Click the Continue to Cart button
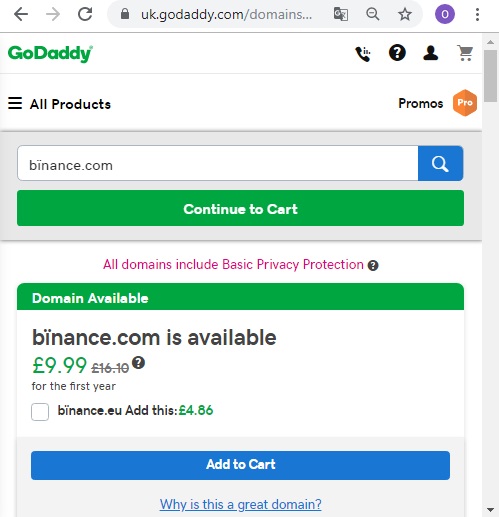The width and height of the screenshot is (499, 517). click(x=240, y=208)
